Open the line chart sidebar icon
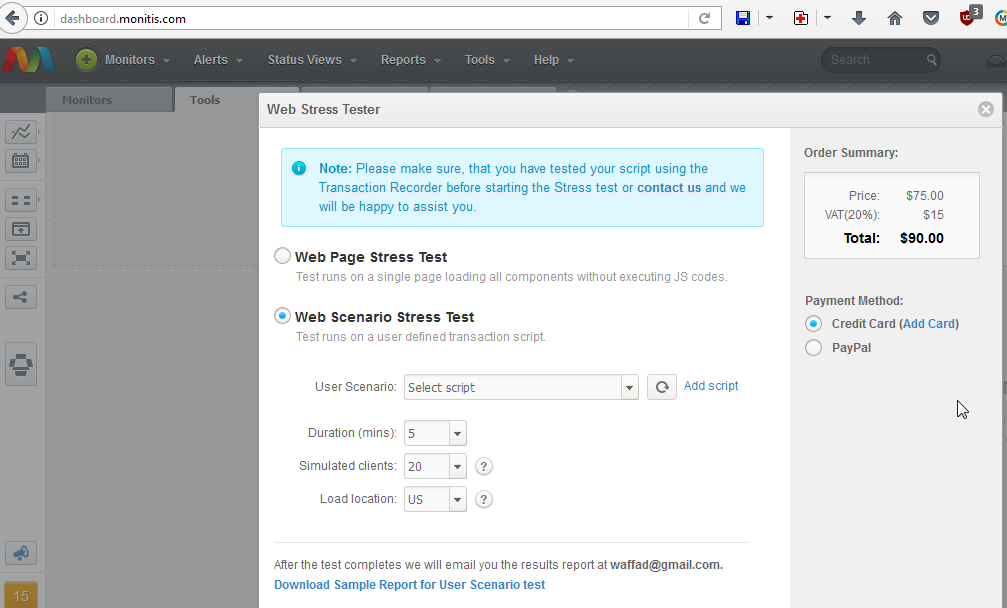Image resolution: width=1007 pixels, height=608 pixels. (21, 132)
